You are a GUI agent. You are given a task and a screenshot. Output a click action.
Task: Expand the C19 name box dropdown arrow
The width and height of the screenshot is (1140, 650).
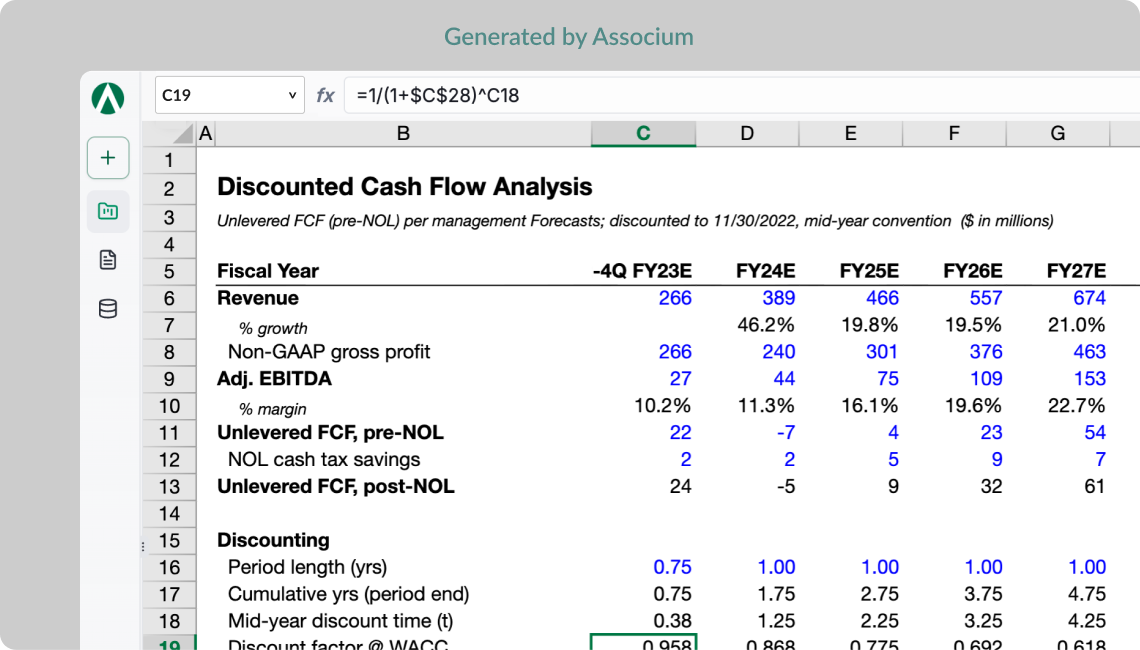[x=292, y=95]
